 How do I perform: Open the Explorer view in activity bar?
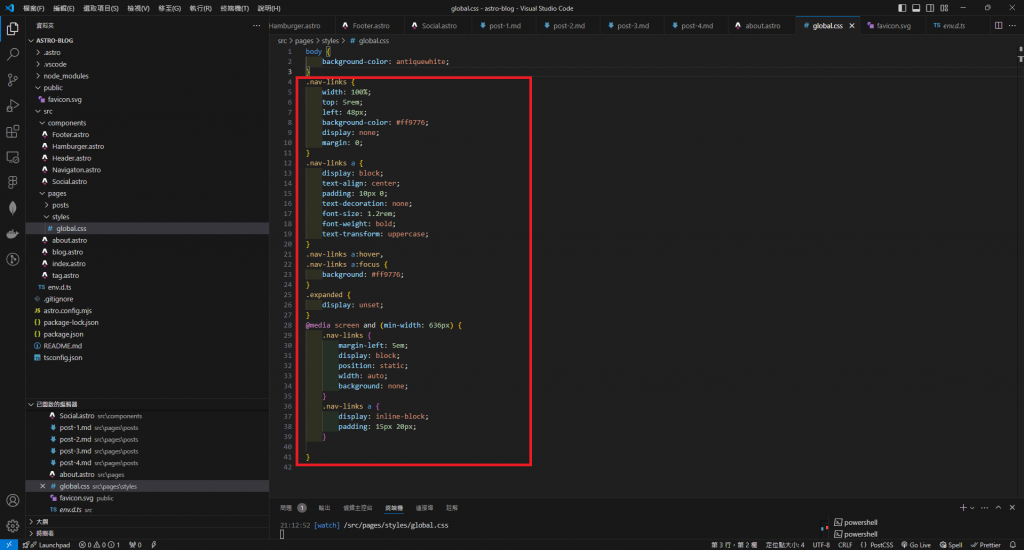(12, 29)
